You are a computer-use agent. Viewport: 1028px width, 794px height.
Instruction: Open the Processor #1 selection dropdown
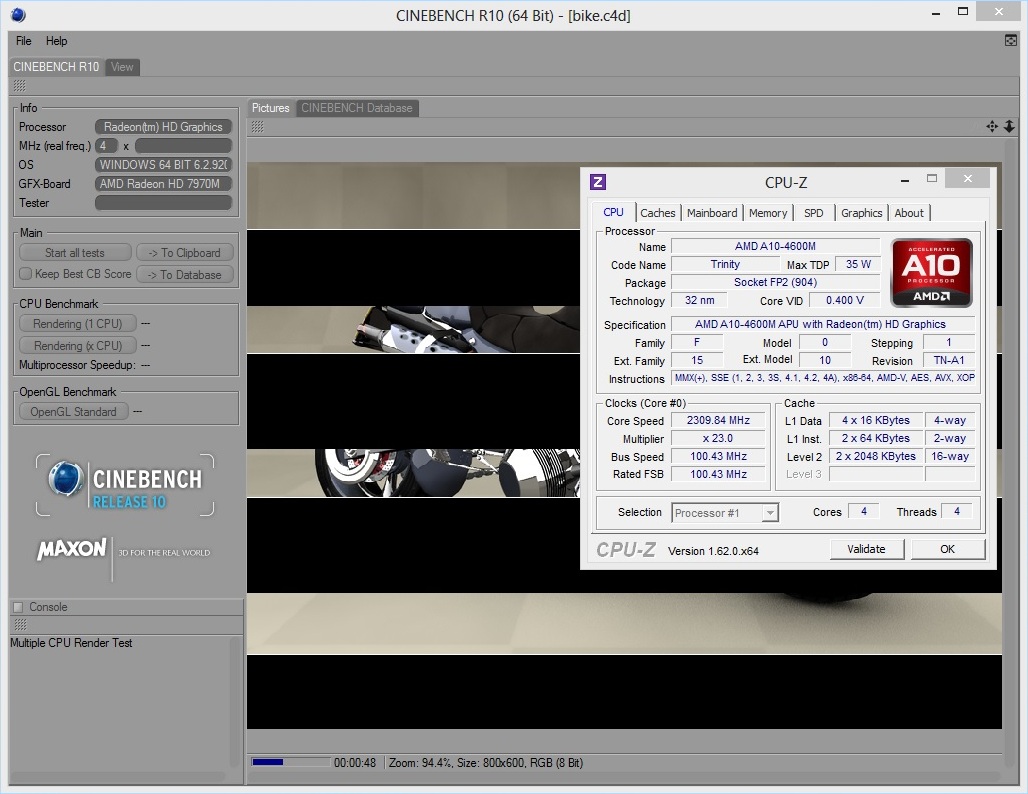click(725, 513)
